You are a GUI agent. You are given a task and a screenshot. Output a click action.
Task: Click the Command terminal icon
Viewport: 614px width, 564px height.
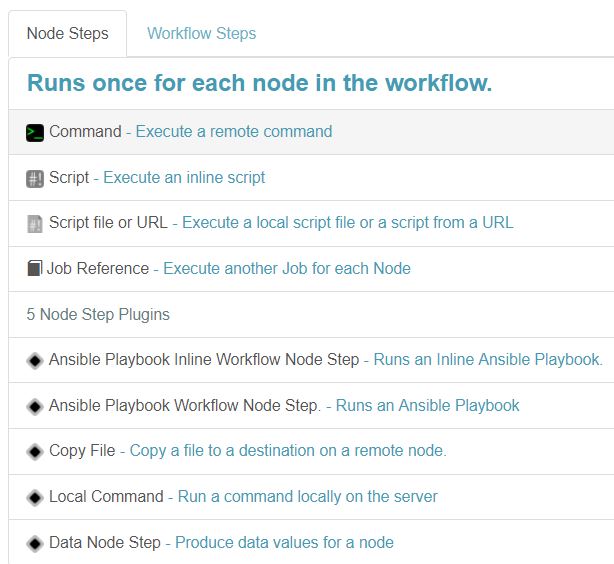pos(35,132)
